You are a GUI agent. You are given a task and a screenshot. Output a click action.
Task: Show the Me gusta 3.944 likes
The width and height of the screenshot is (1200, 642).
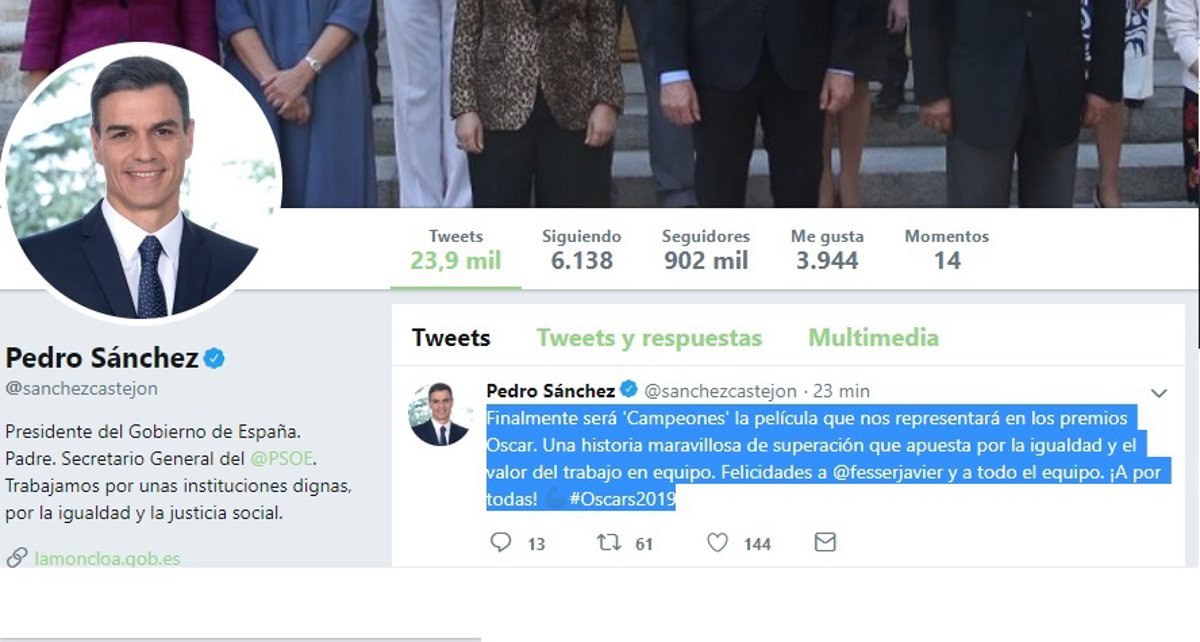coord(827,250)
